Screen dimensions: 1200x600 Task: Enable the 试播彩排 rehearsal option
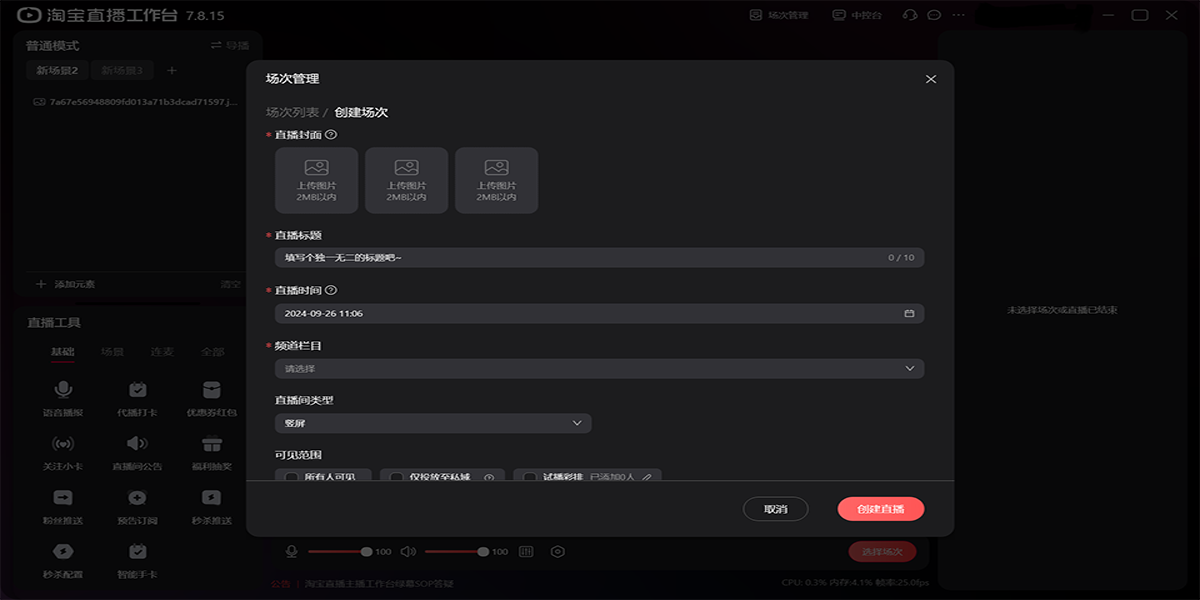[x=530, y=477]
